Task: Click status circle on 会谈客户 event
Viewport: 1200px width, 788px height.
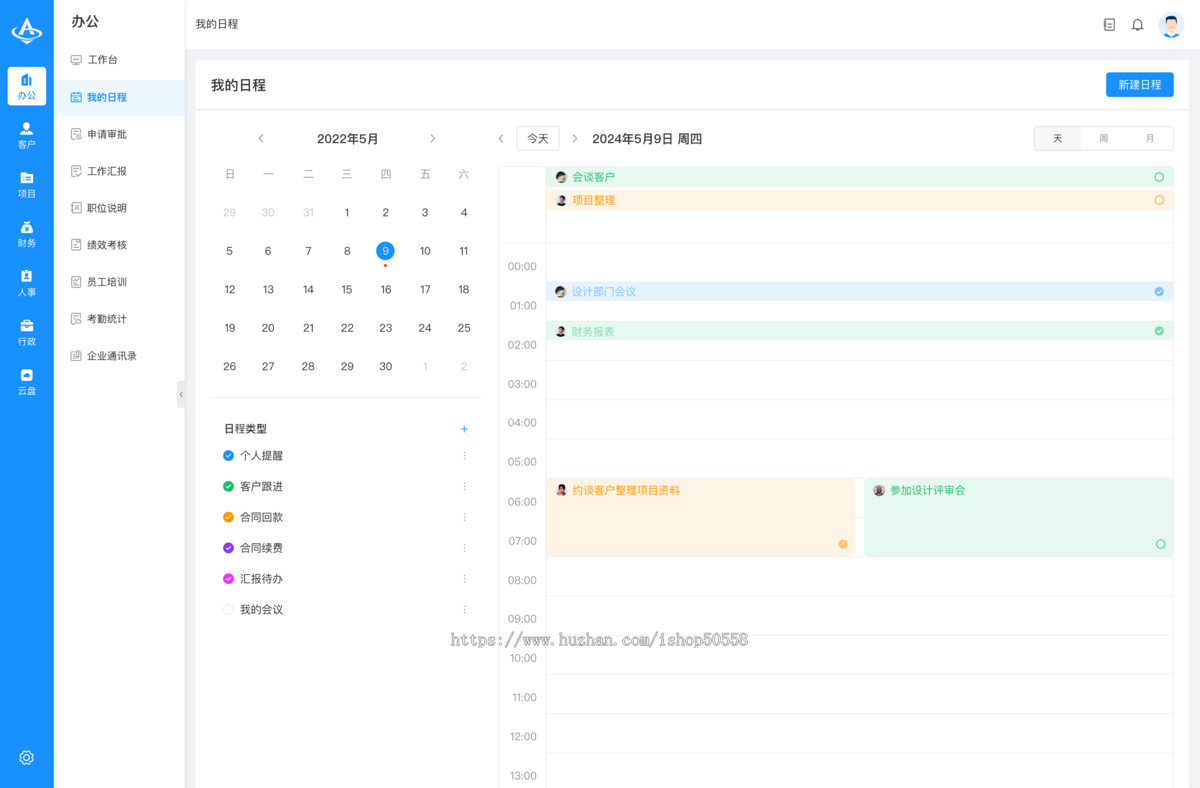Action: click(x=1159, y=177)
